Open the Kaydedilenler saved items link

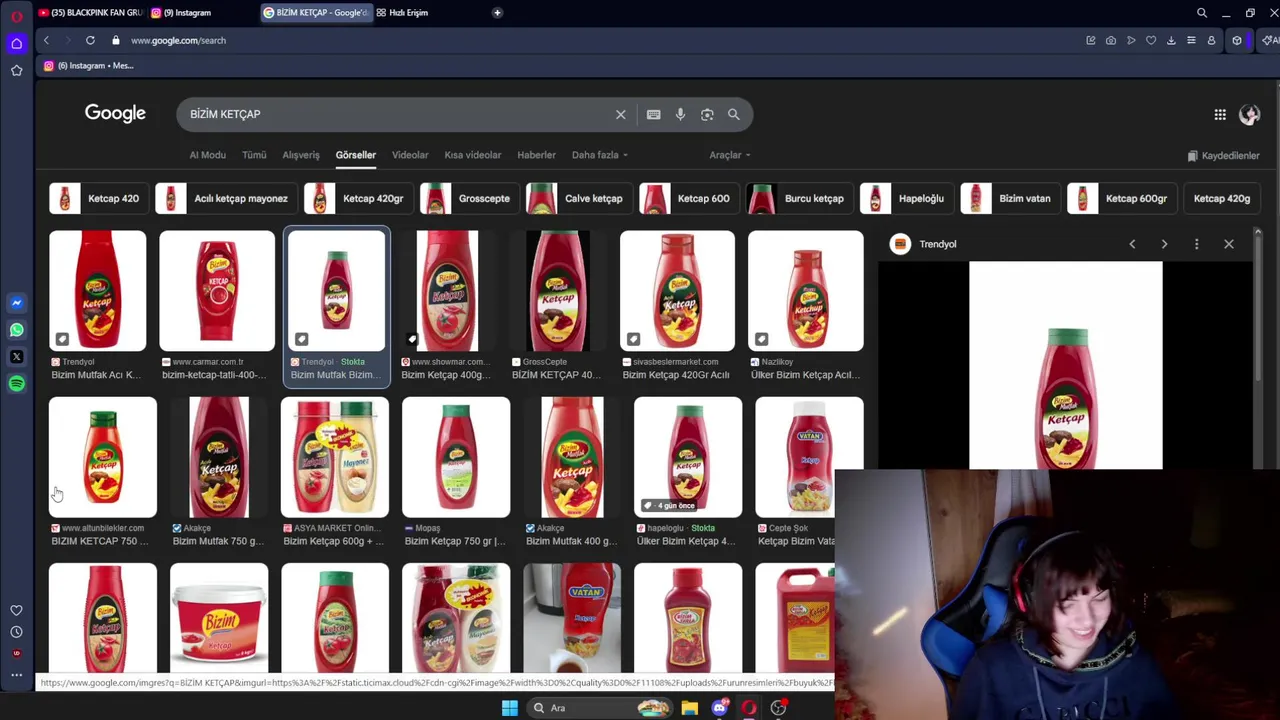(1223, 156)
